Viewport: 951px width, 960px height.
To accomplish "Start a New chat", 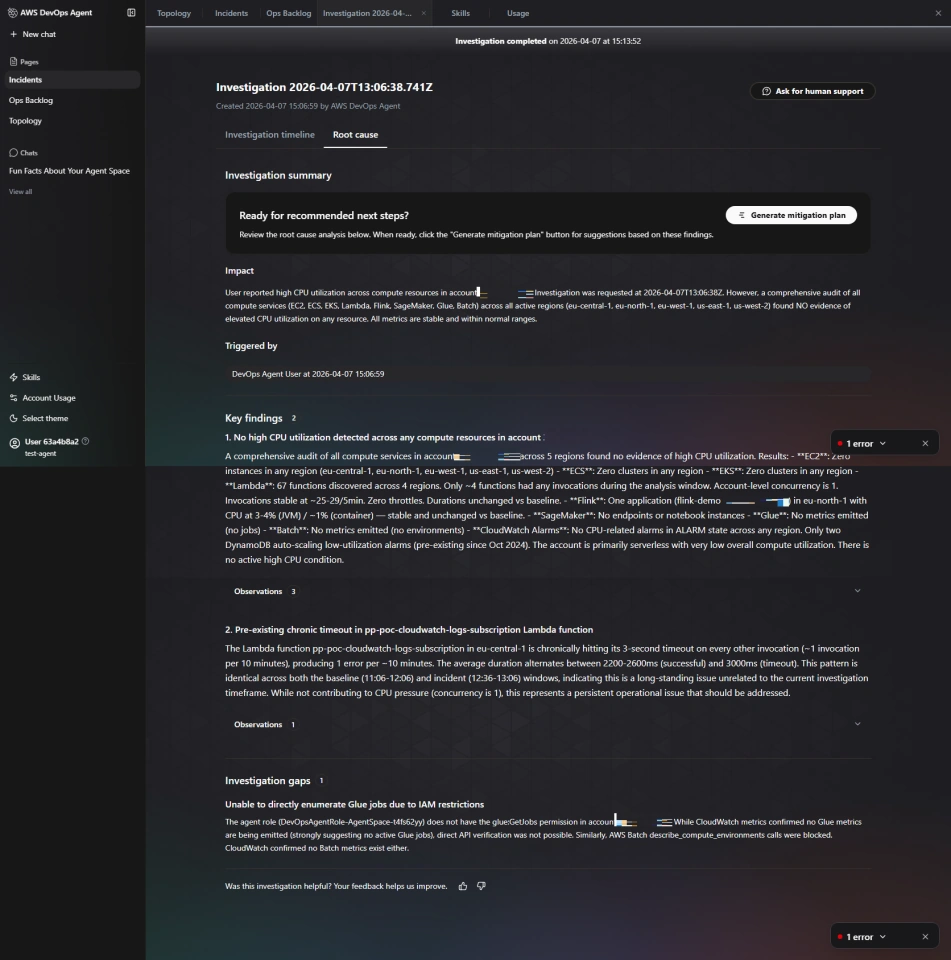I will click(32, 34).
